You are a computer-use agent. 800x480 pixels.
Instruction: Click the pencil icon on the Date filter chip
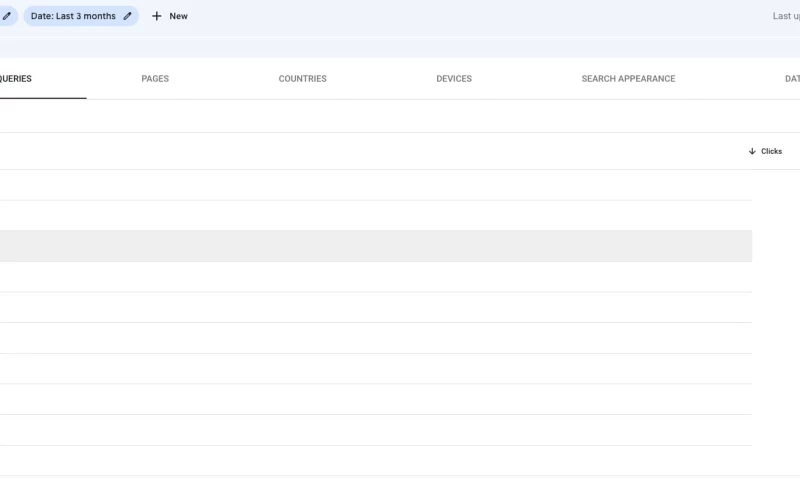[x=127, y=16]
